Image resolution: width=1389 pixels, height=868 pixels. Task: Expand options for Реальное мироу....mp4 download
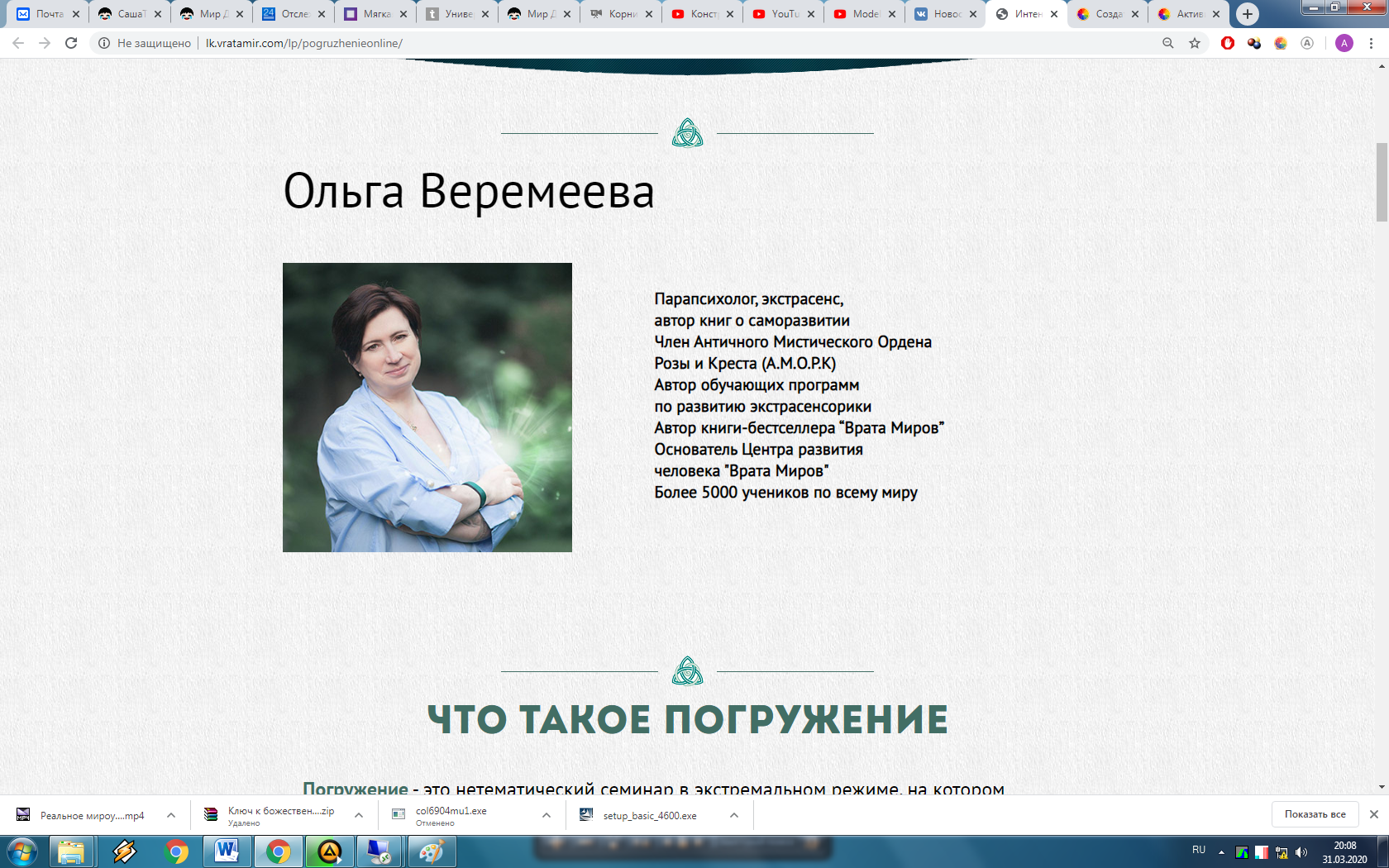(171, 815)
